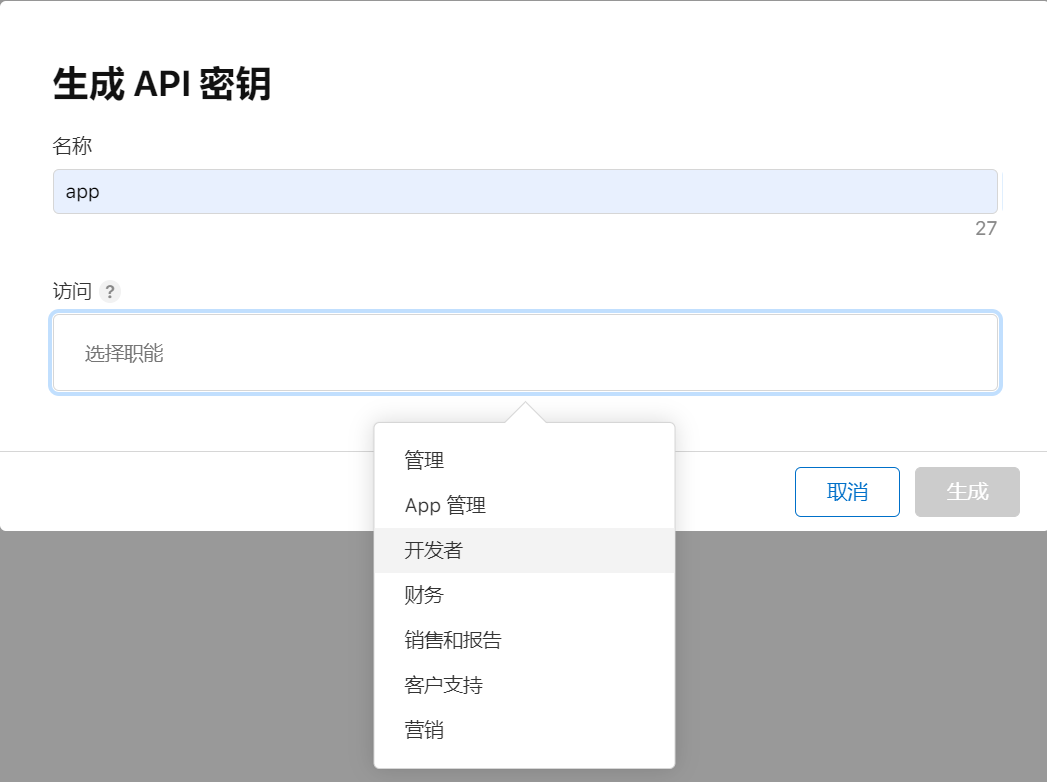Open the 选择职能 role dropdown
This screenshot has height=782, width=1047.
[525, 353]
